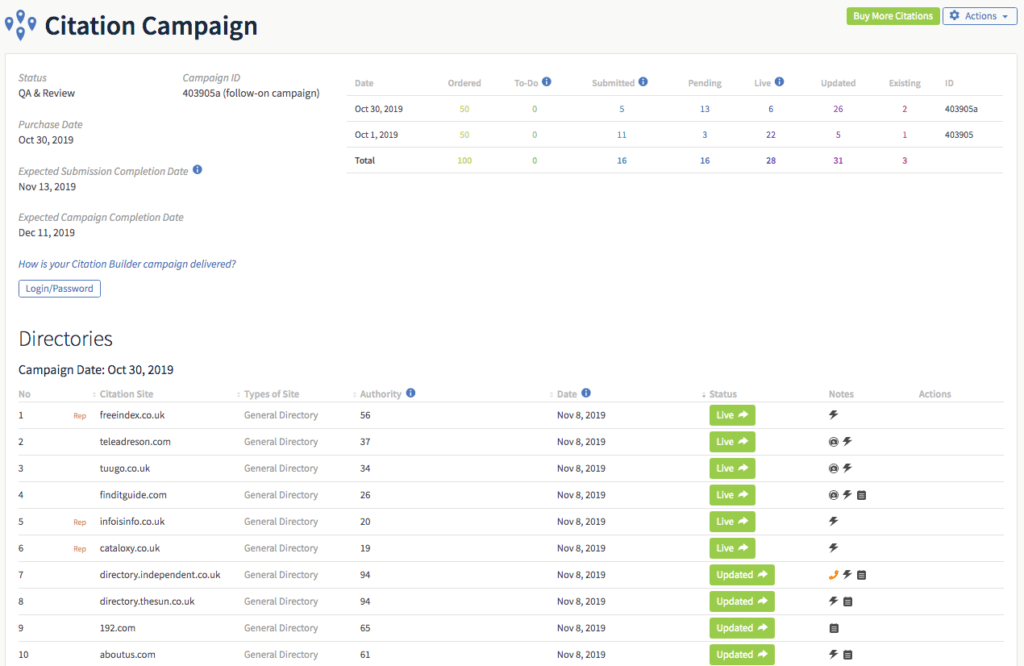Open notepad icon in aboutus.com row
This screenshot has width=1024, height=666.
pos(848,655)
